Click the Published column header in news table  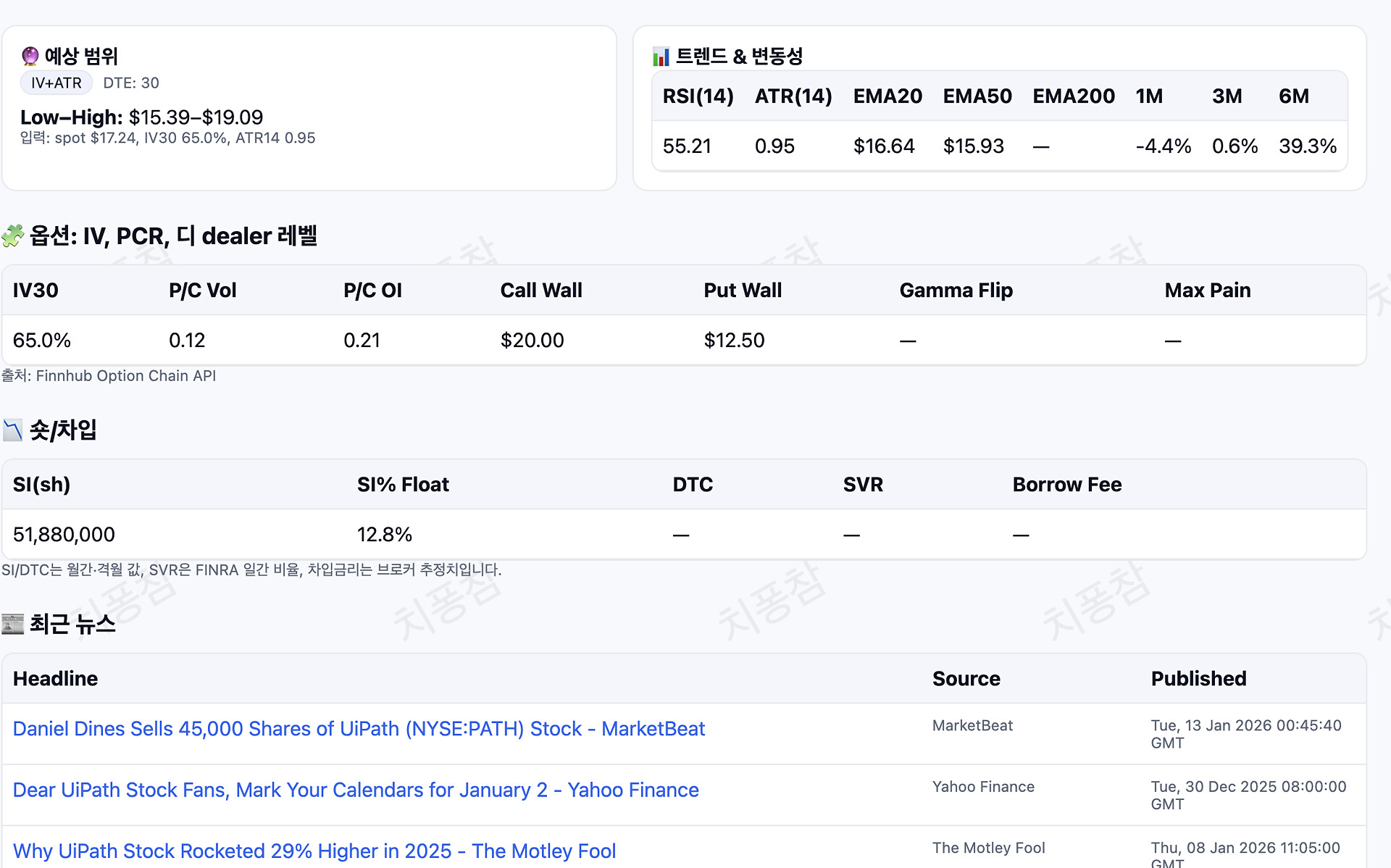(x=1198, y=678)
